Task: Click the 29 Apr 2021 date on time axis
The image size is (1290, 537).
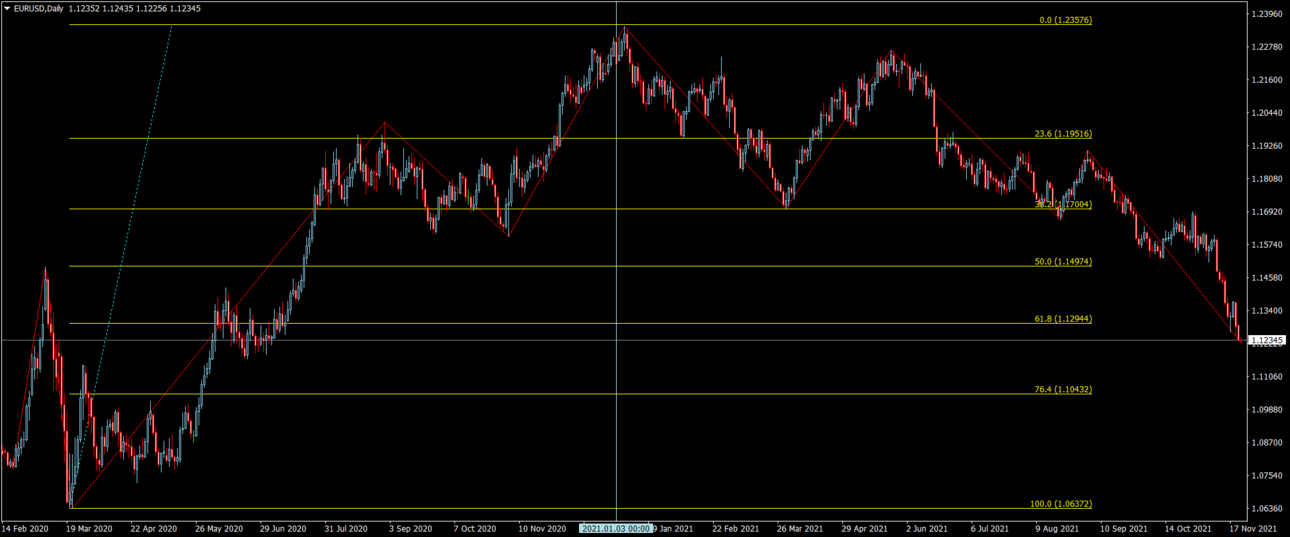Action: tap(863, 528)
